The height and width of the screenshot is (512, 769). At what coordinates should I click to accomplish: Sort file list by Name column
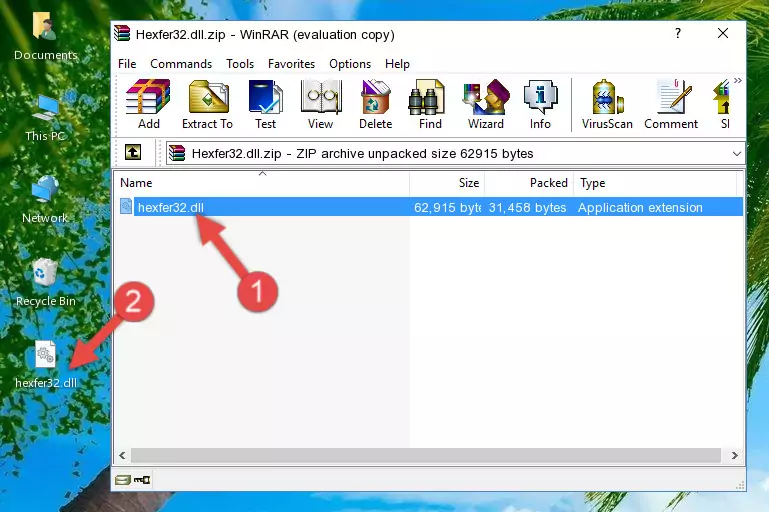[262, 182]
